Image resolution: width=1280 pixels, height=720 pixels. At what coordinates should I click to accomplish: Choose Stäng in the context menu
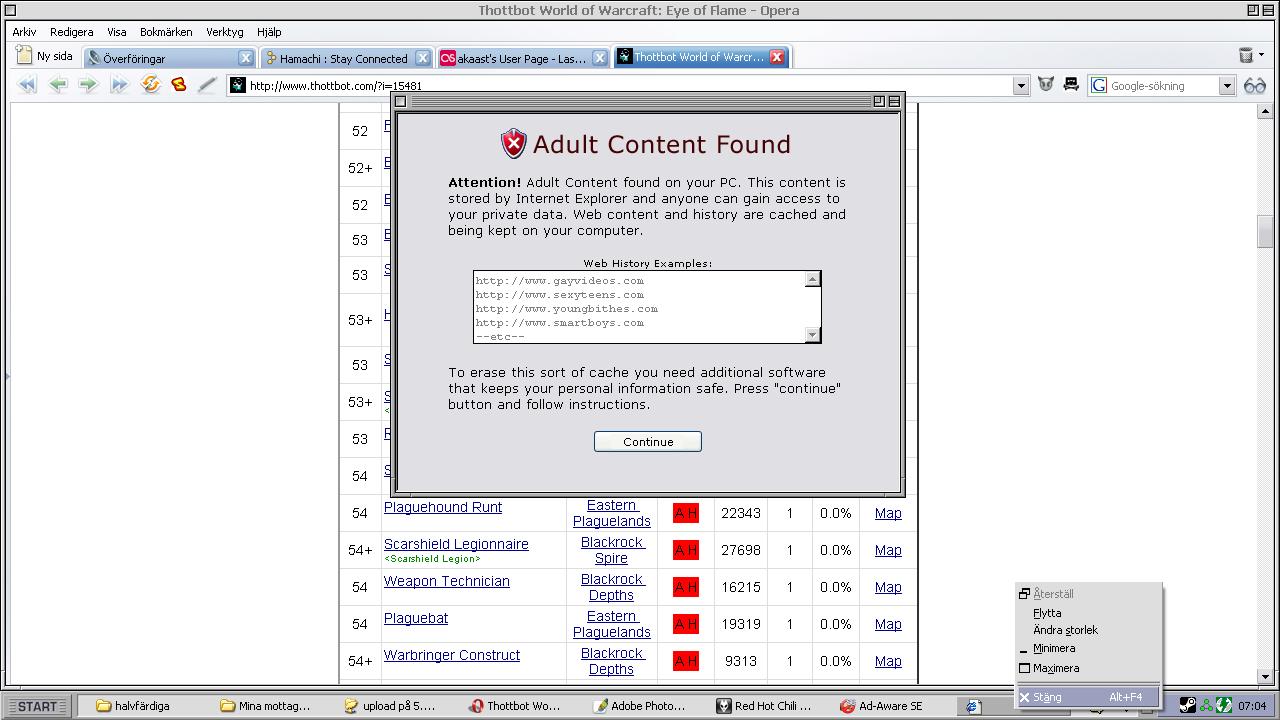pos(1088,697)
